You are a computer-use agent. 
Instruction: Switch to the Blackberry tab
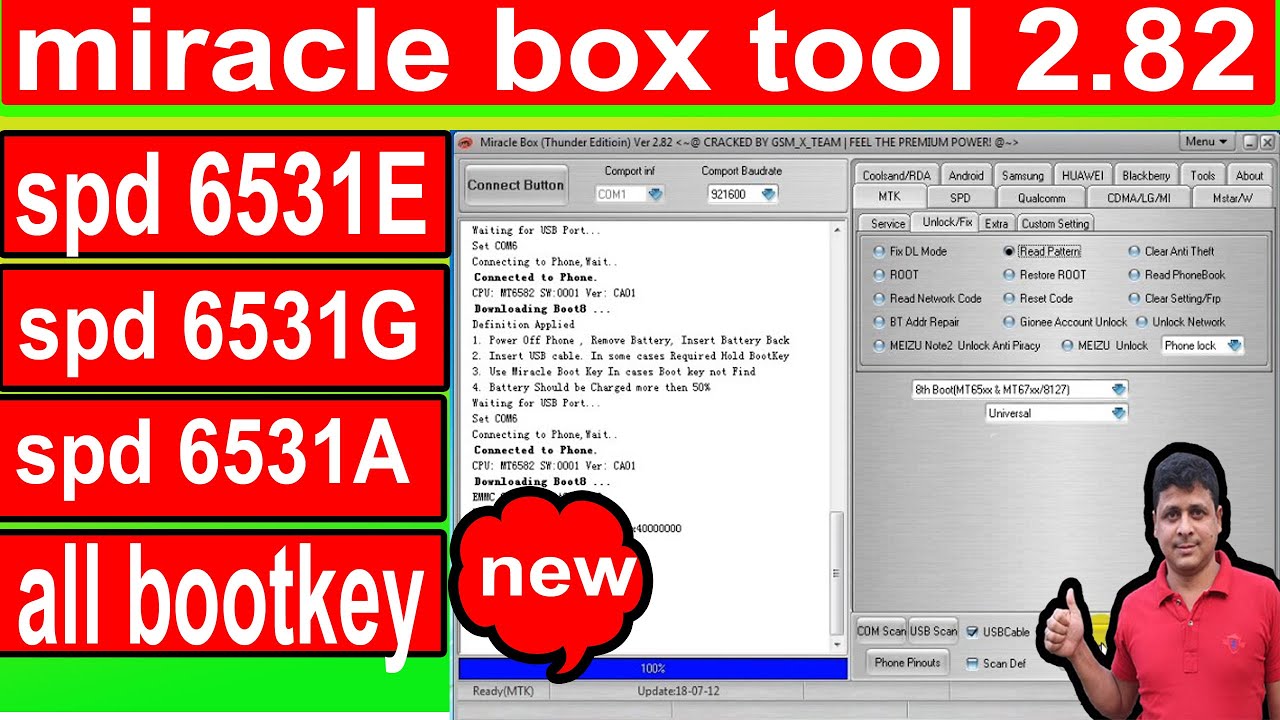coord(1146,175)
